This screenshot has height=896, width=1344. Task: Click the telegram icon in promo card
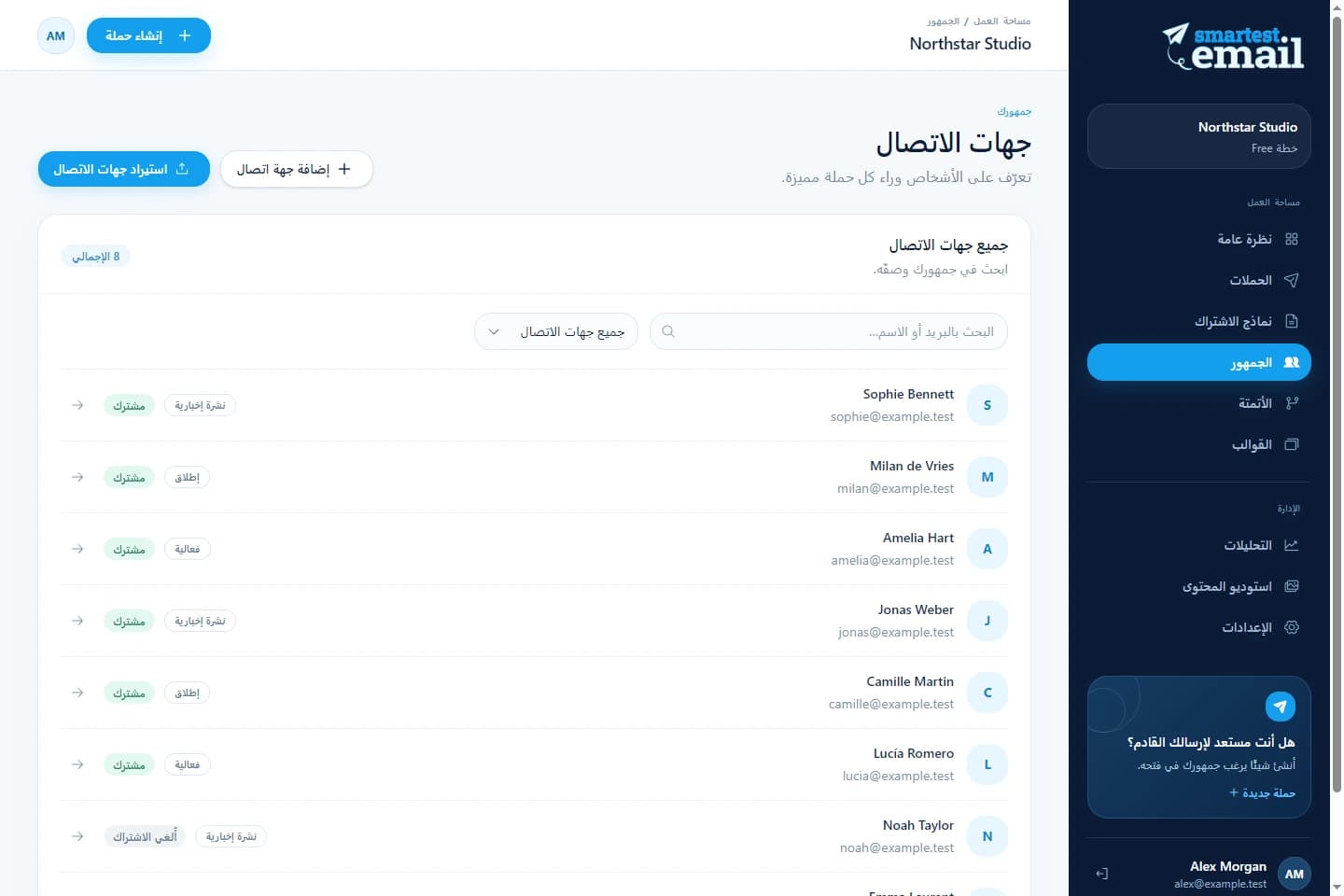tap(1280, 707)
